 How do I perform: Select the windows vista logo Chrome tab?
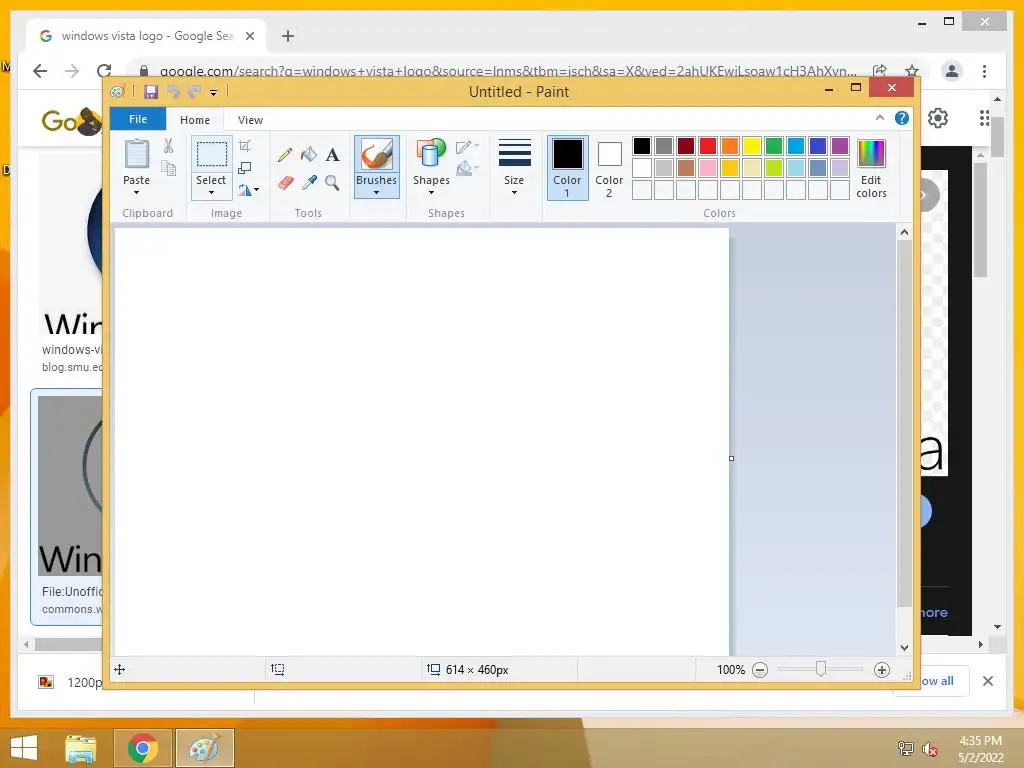(146, 36)
